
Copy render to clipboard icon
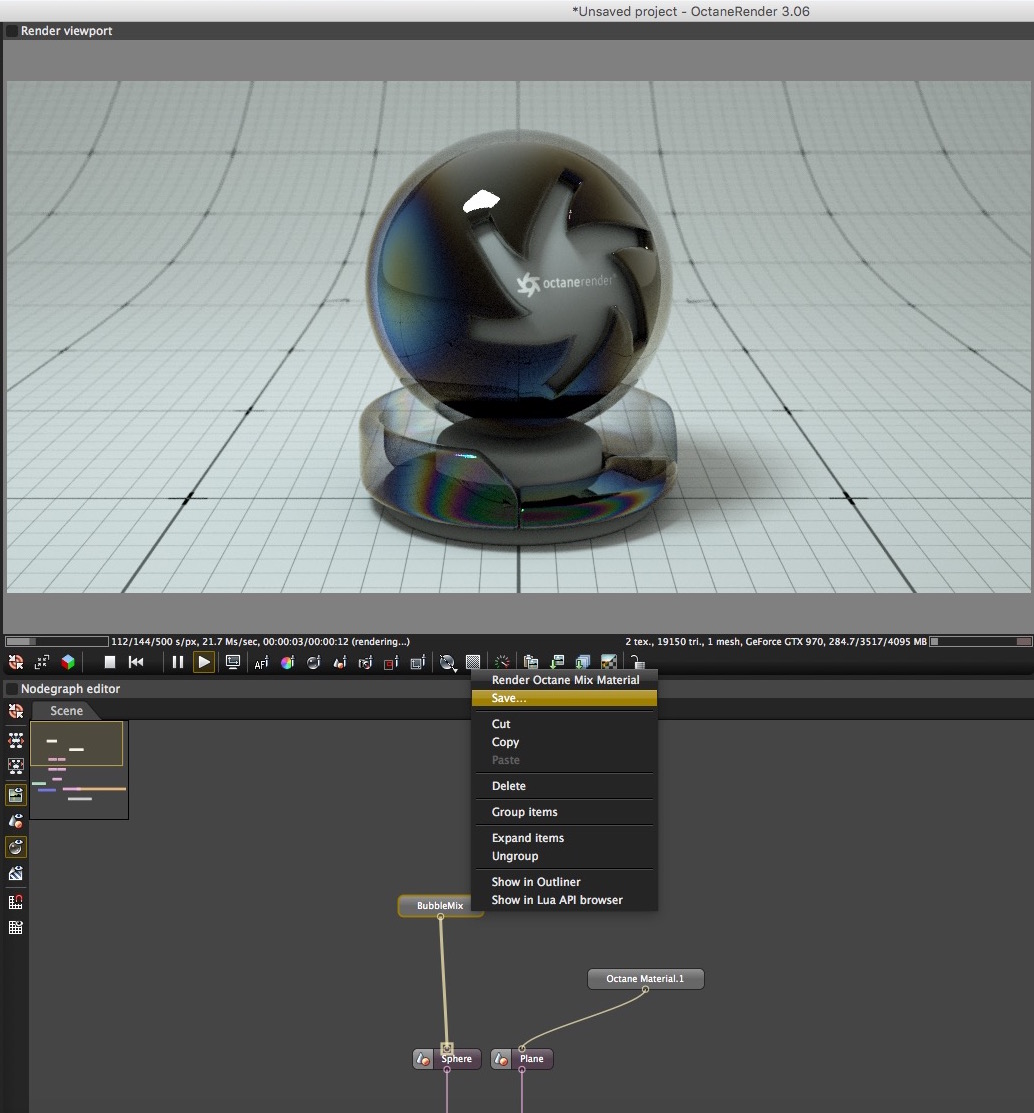click(531, 662)
